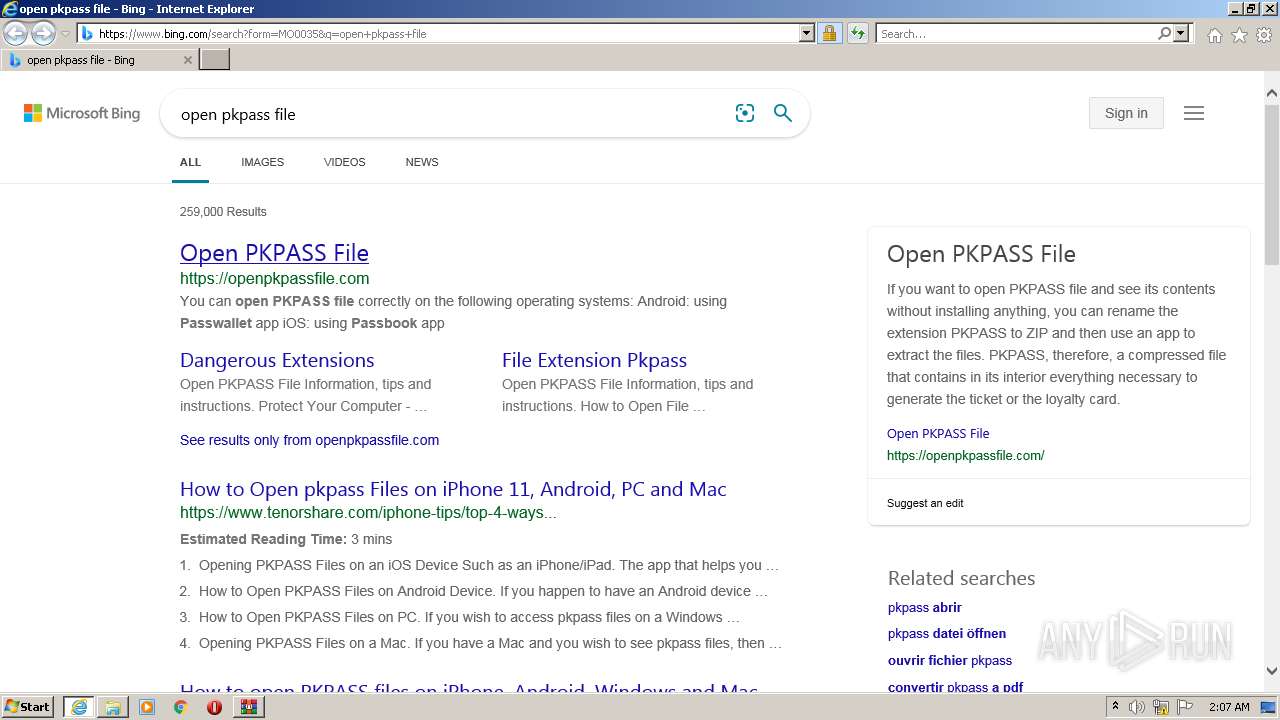Click blue 'Open PKPASS File' link in sidebar card
This screenshot has width=1280, height=720.
[x=938, y=433]
